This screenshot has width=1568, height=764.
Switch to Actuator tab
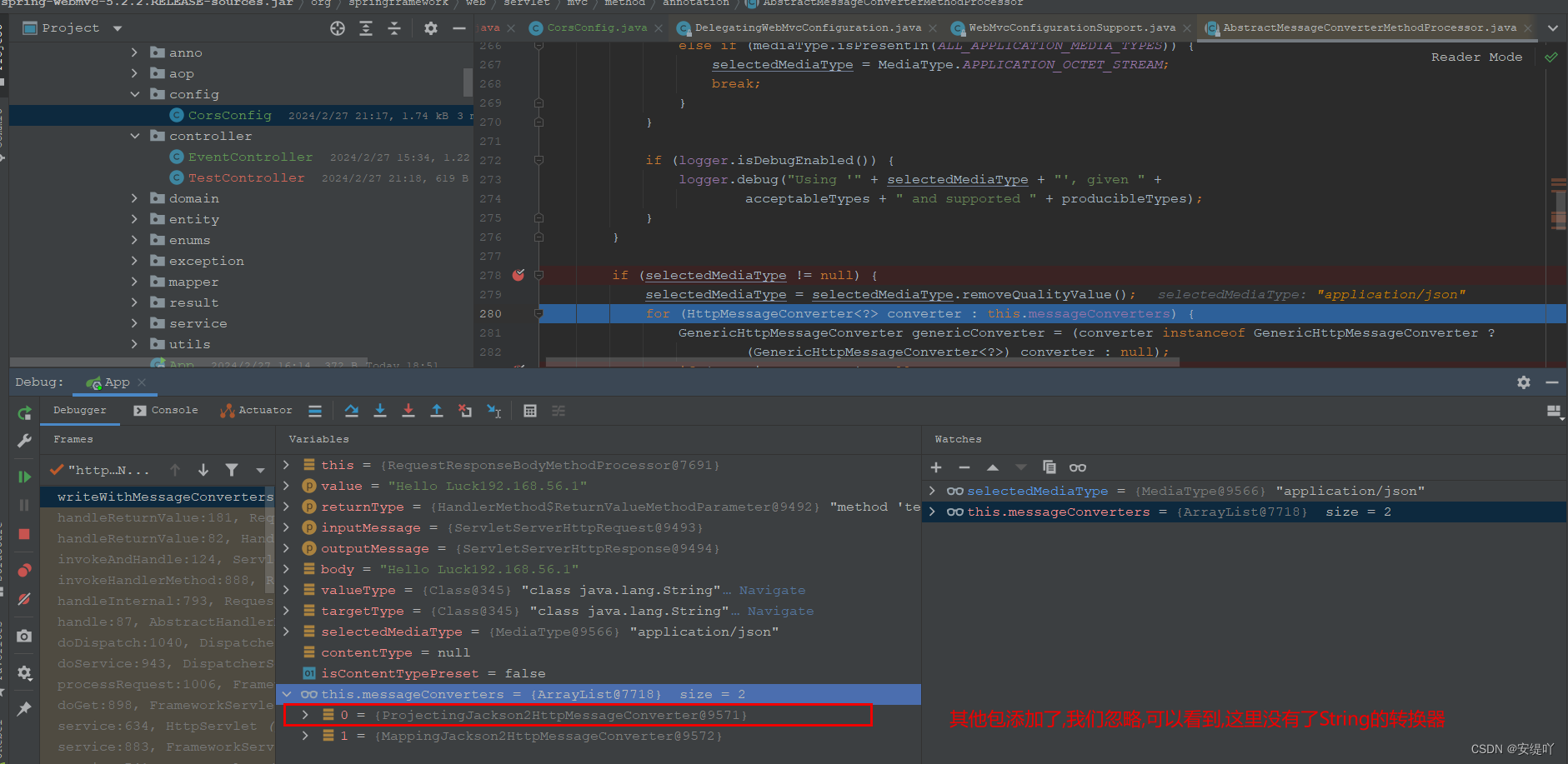point(257,410)
